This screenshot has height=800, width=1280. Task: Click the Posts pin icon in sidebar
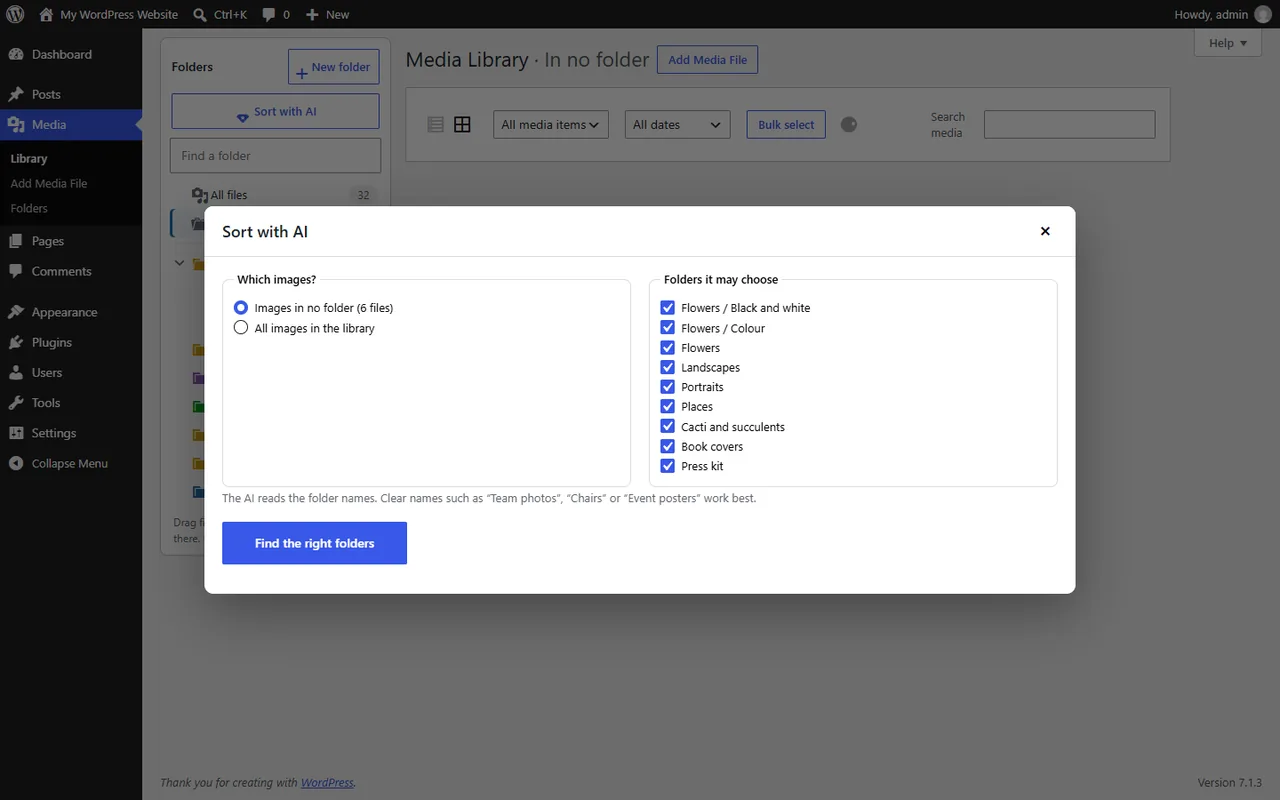click(16, 94)
